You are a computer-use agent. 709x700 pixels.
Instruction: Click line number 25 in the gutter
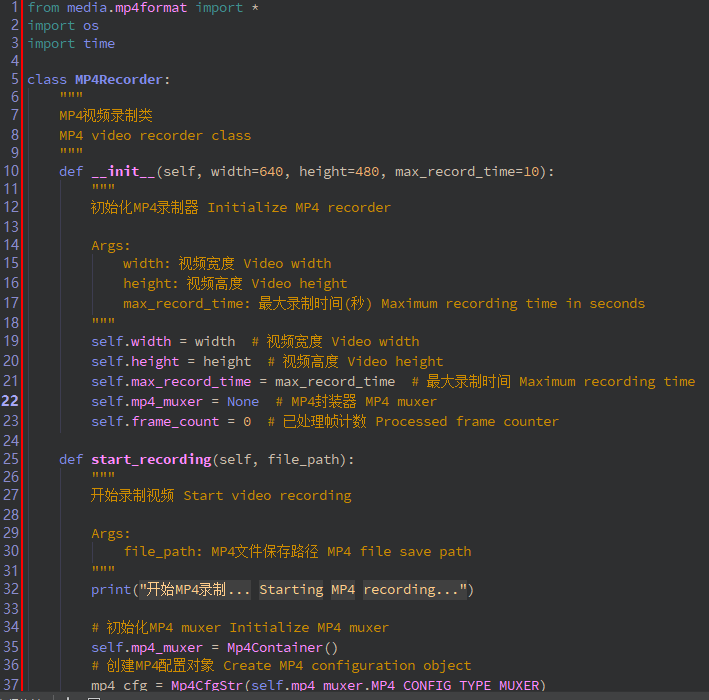(x=11, y=459)
